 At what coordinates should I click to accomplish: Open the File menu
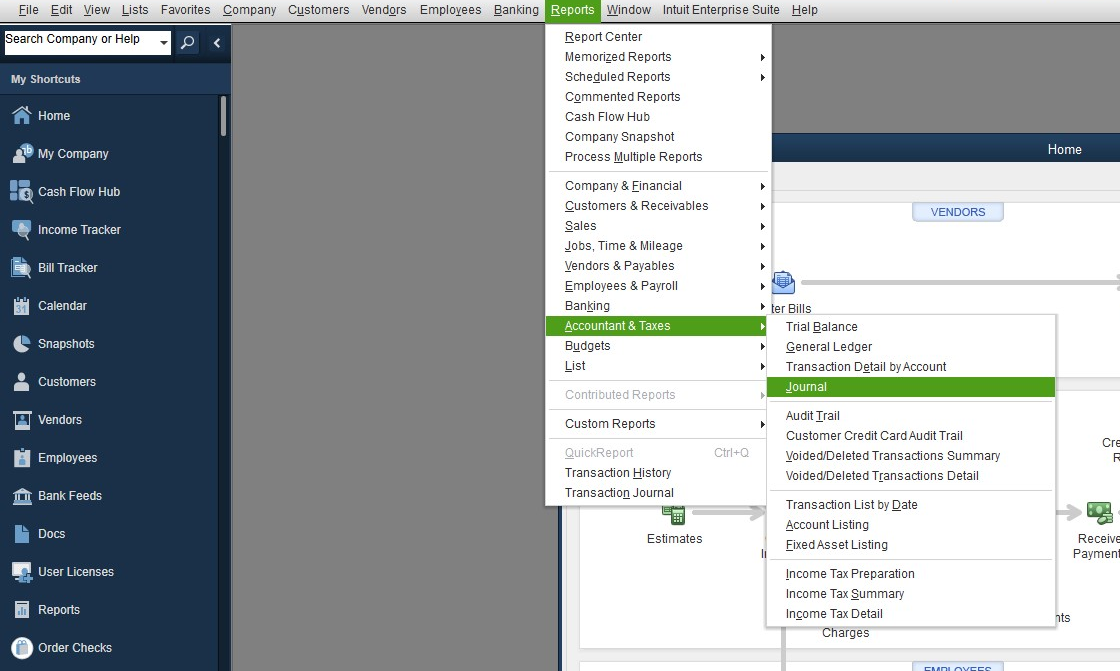[29, 10]
